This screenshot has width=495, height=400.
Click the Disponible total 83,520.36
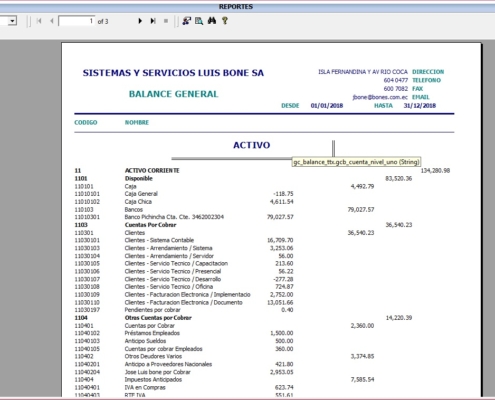(399, 178)
